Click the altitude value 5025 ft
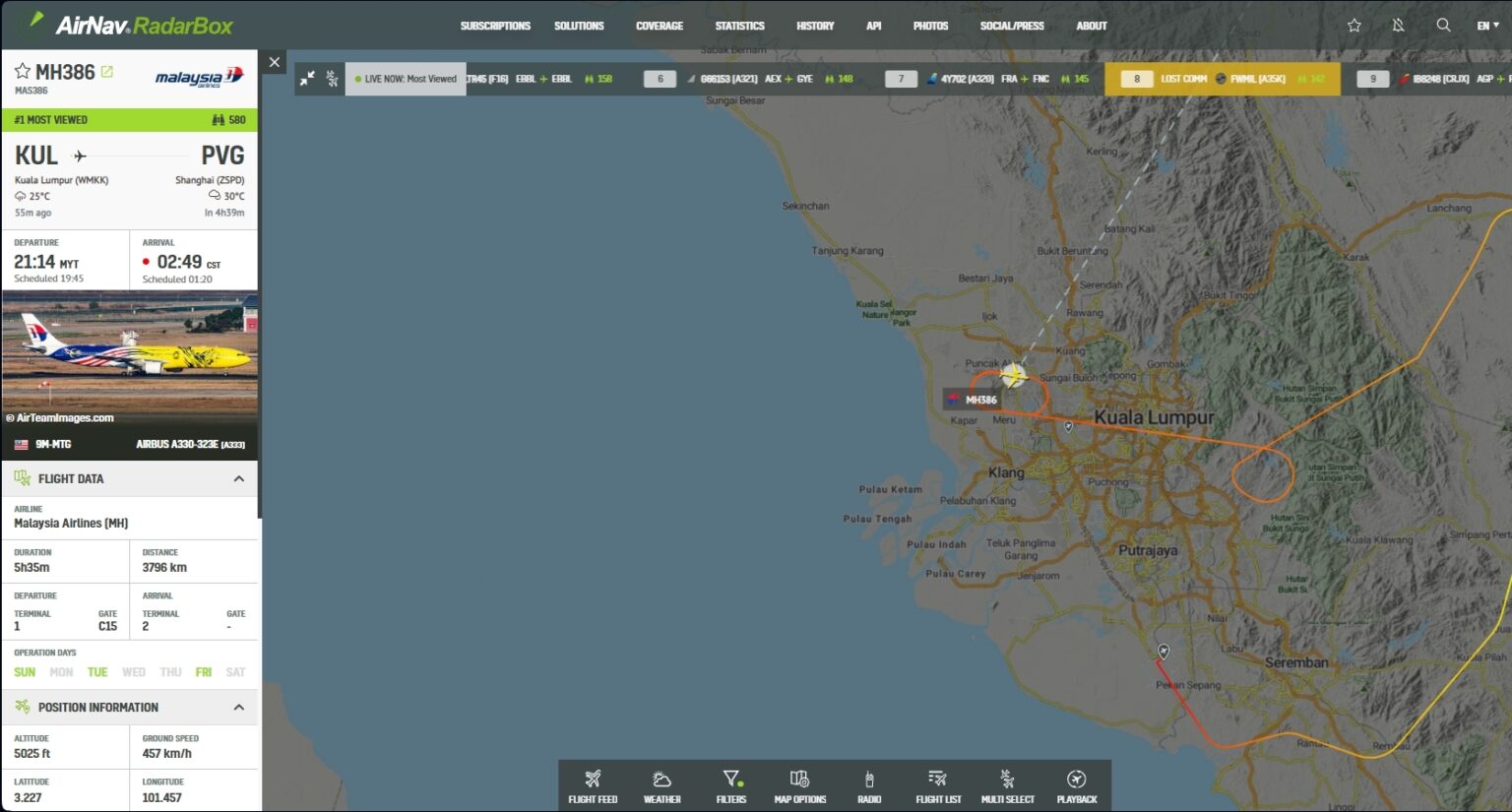The height and width of the screenshot is (812, 1512). (x=32, y=754)
